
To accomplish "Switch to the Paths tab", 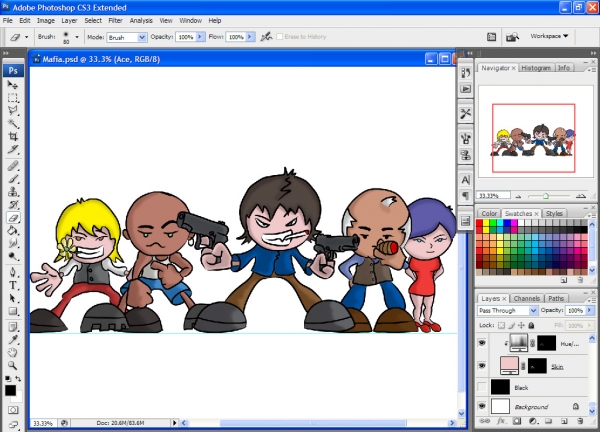I will tap(556, 298).
